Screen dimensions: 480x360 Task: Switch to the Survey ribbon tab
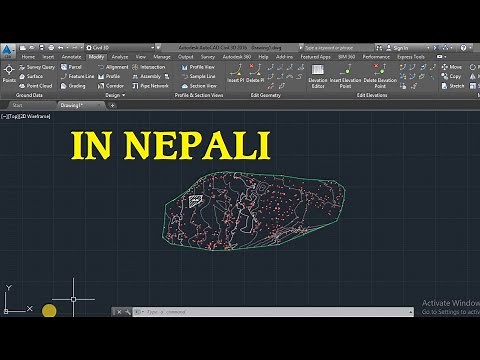[208, 57]
